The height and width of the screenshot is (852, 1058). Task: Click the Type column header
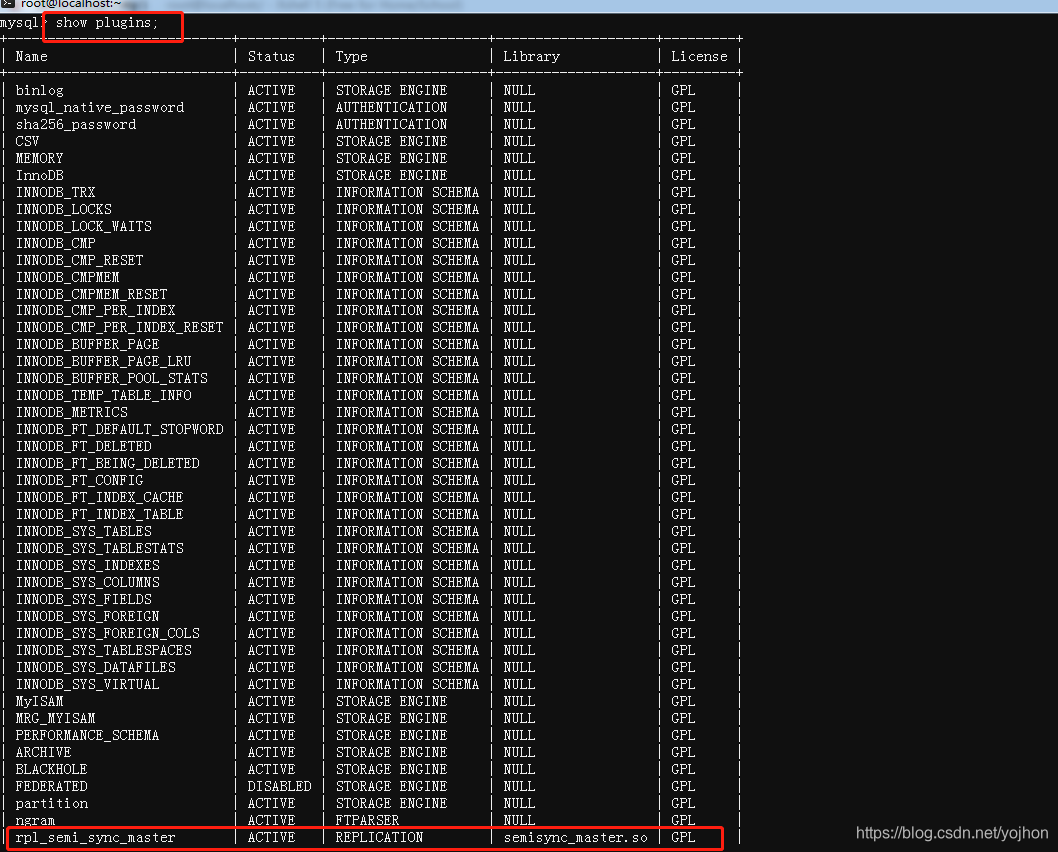pyautogui.click(x=350, y=56)
